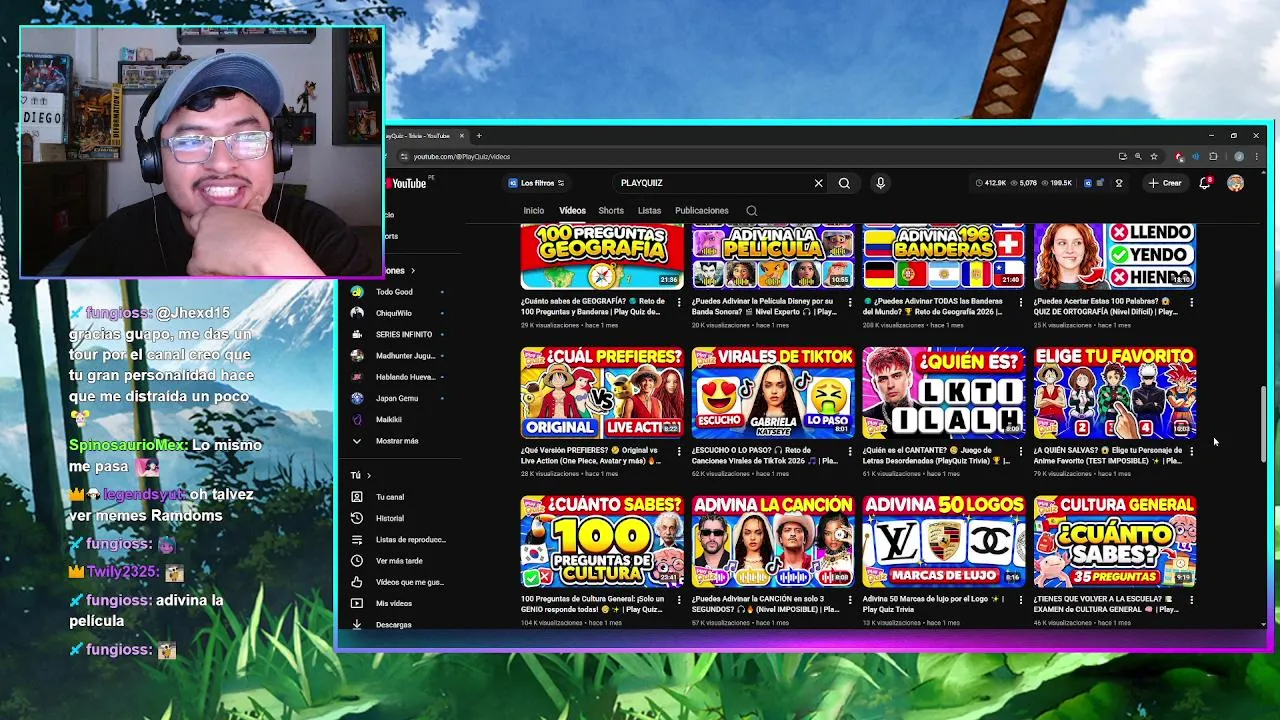
Task: Open options menu for Adivina 50 Marcas video
Action: coord(1021,600)
